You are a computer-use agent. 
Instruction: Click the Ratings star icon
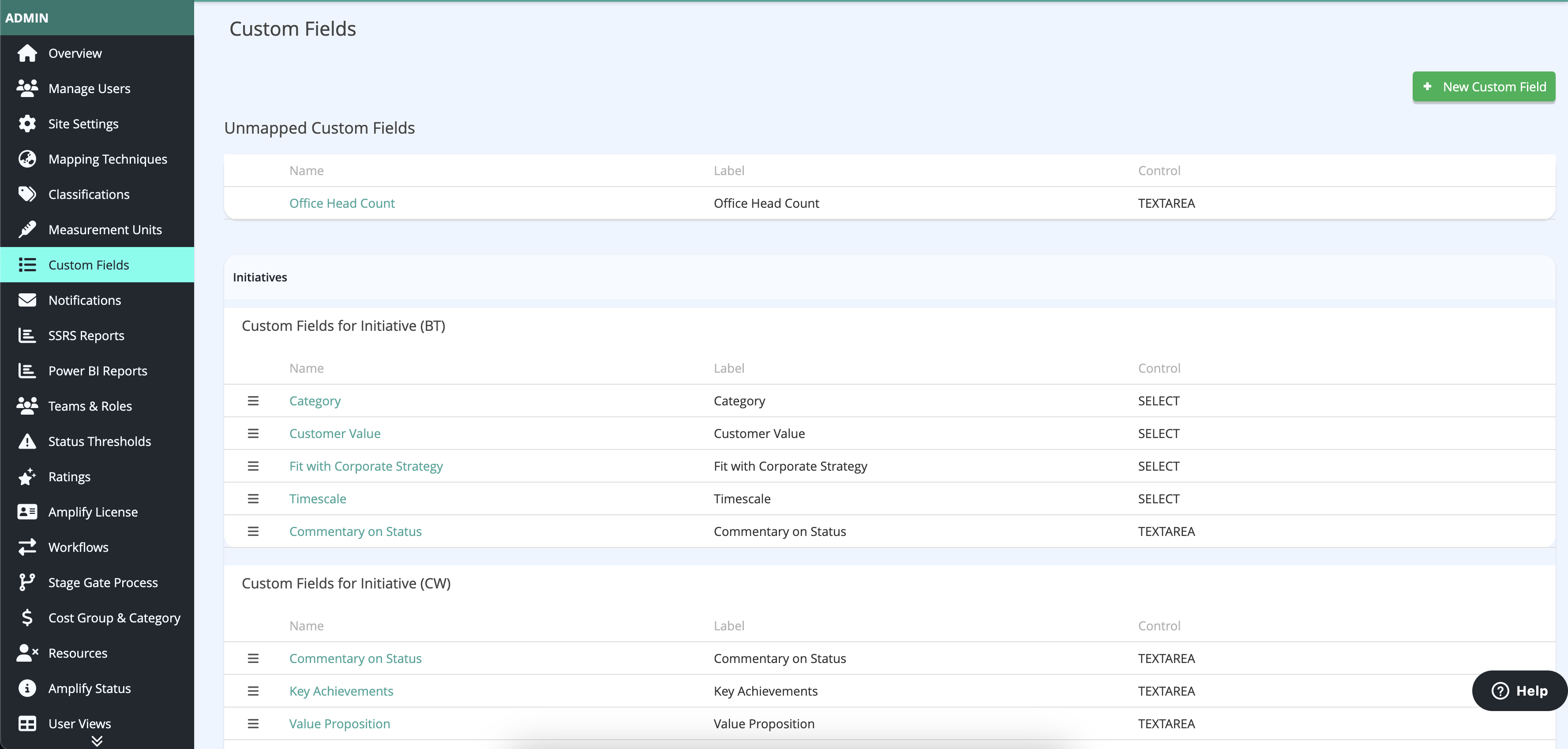pos(27,476)
